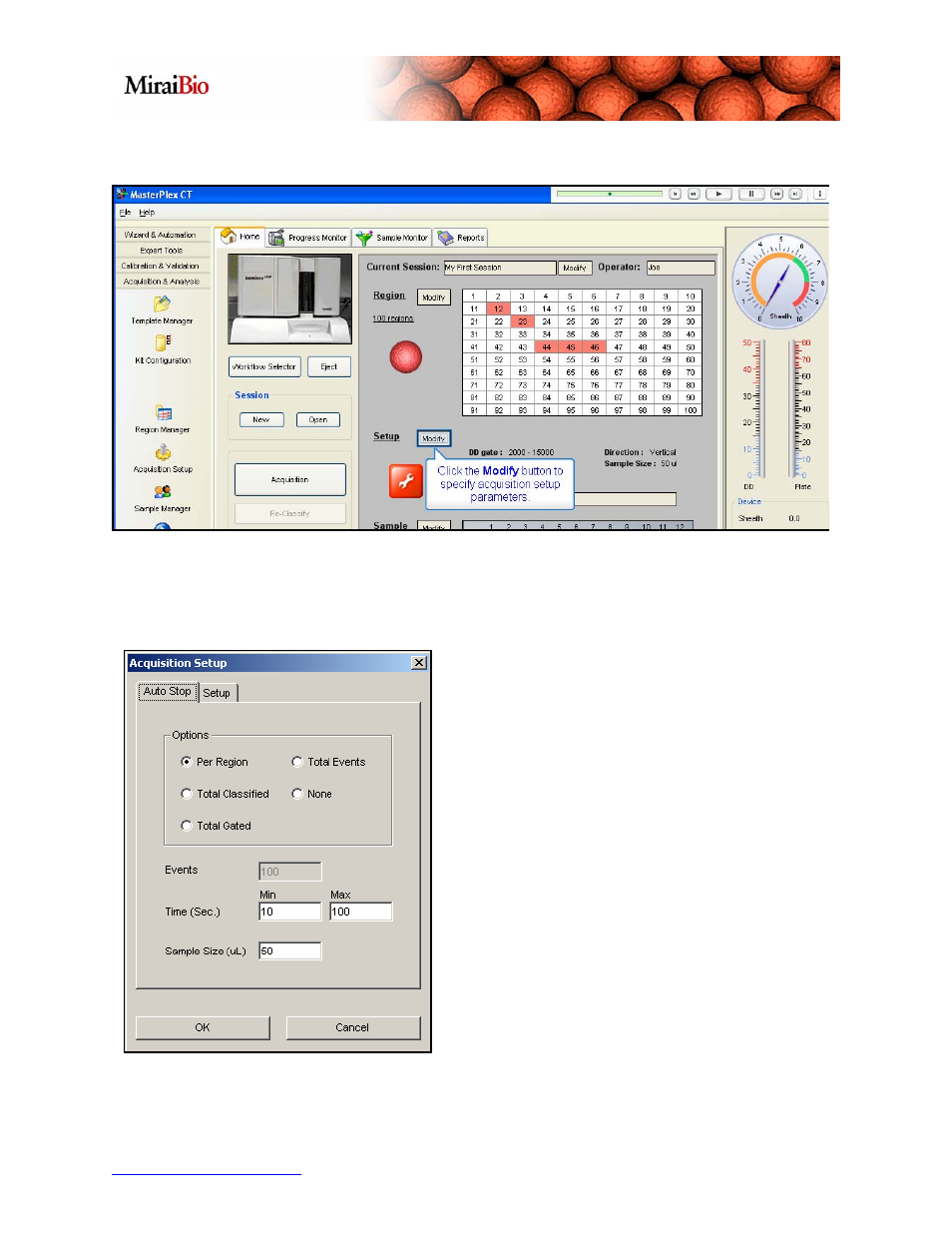Click the blue hyperlink in page footer
Viewport: 952px width, 1233px height.
coord(207,1174)
